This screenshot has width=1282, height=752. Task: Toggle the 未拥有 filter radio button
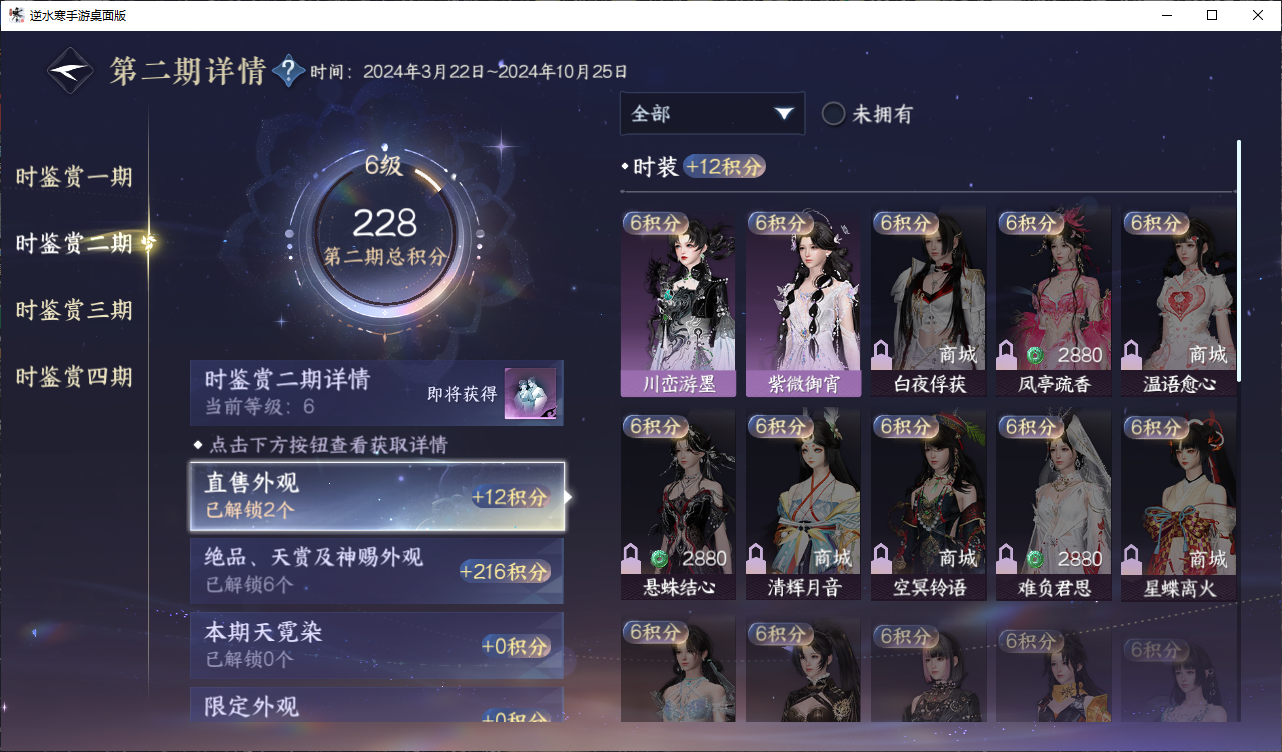(833, 114)
